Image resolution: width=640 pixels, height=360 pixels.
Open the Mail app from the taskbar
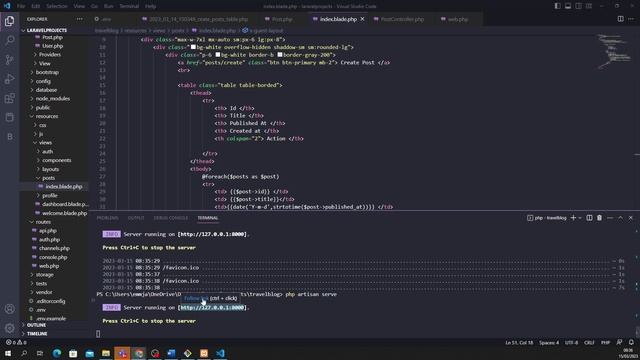pos(89,353)
